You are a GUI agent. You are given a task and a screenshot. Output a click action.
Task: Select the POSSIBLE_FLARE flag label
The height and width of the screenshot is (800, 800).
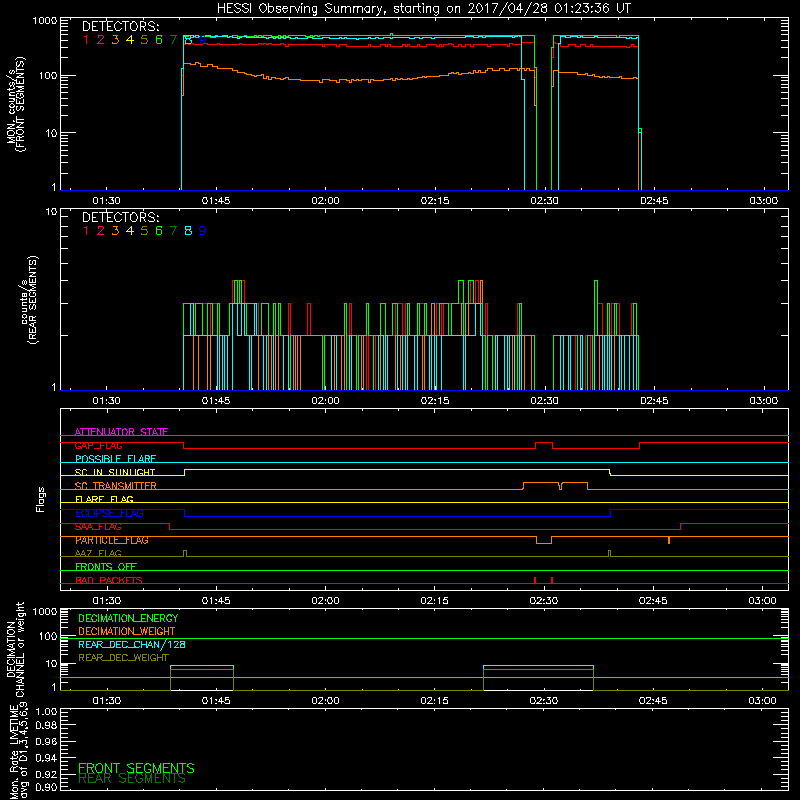click(115, 459)
